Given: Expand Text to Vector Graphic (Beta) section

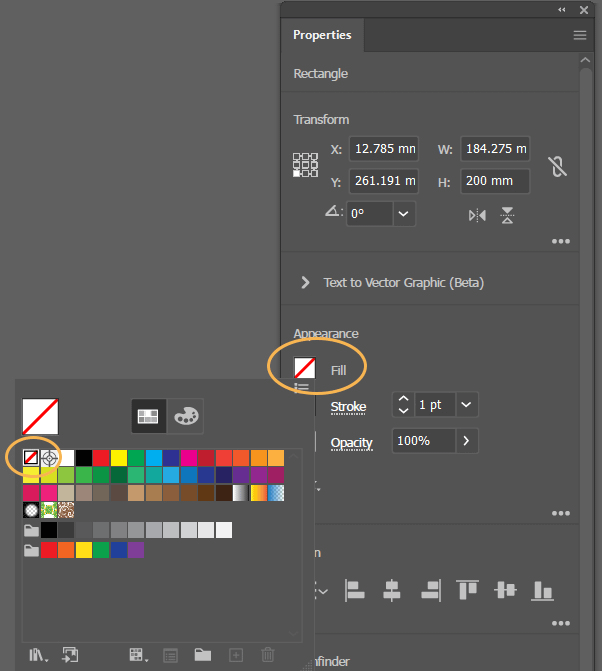Looking at the screenshot, I should click(x=305, y=283).
